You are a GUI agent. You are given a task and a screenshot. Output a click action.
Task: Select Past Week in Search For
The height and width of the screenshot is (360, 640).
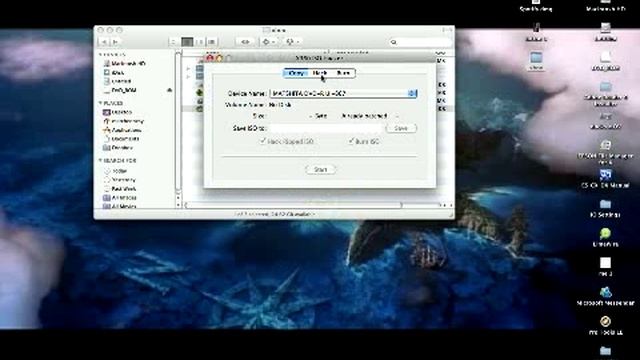tap(120, 189)
